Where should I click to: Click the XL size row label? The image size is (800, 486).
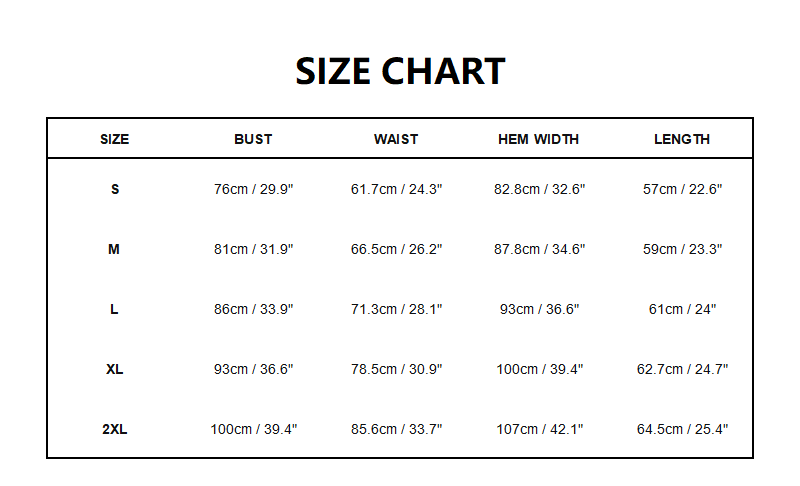coord(115,369)
